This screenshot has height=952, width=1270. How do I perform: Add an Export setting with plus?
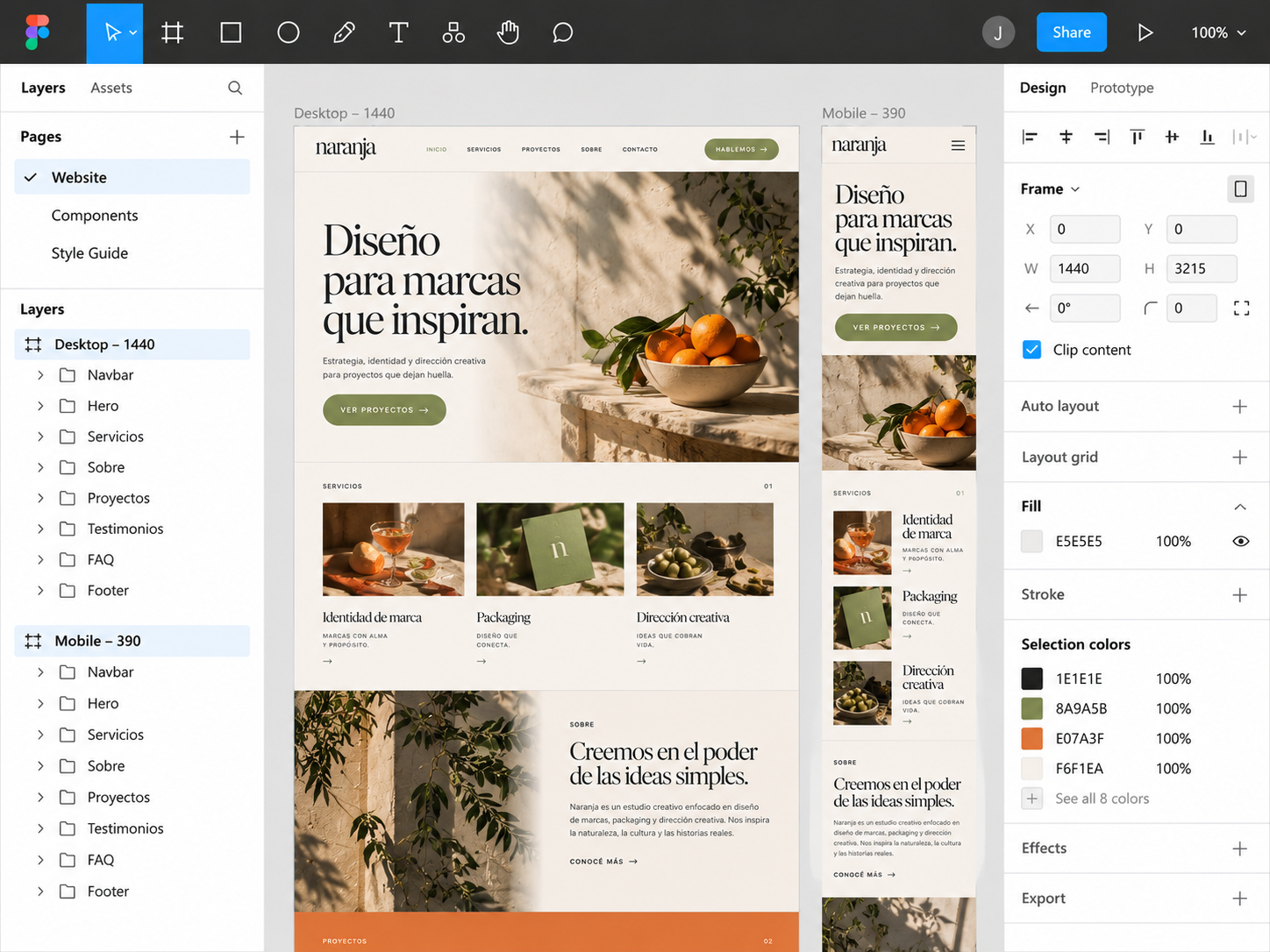(1239, 899)
